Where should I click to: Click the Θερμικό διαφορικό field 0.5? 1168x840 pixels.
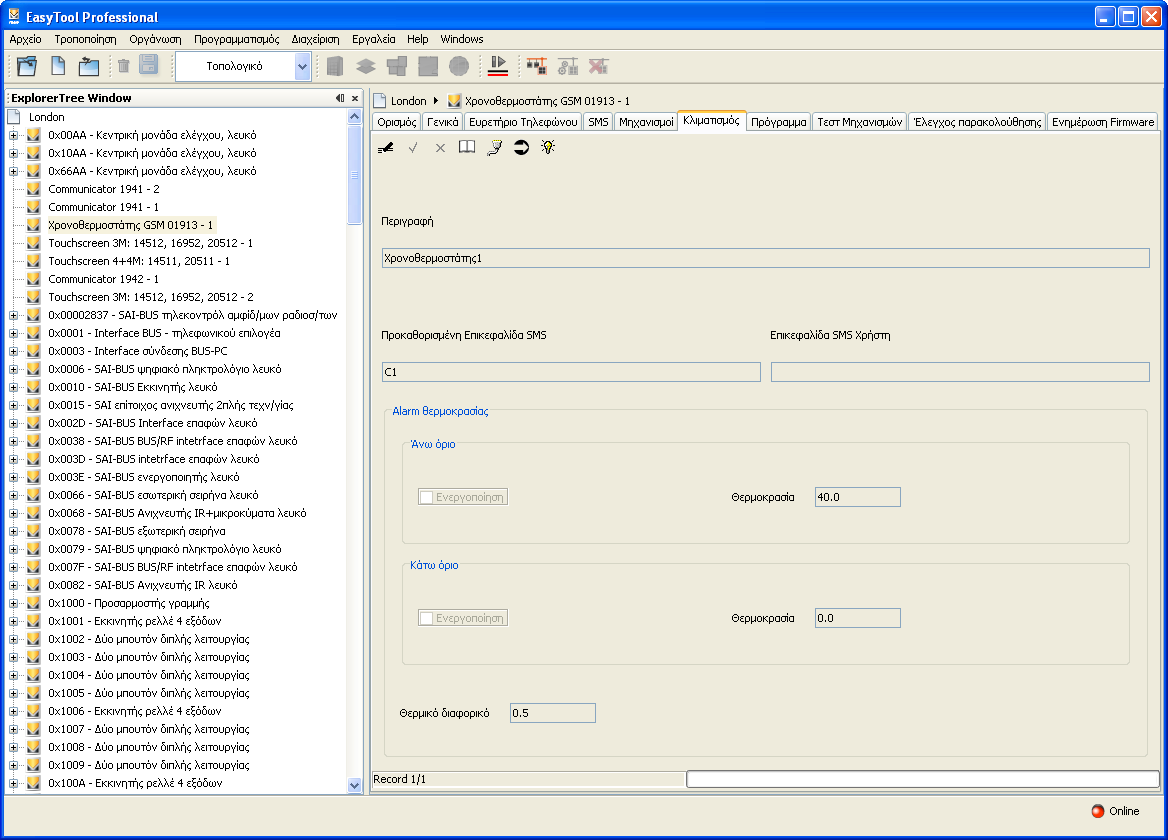pos(552,713)
